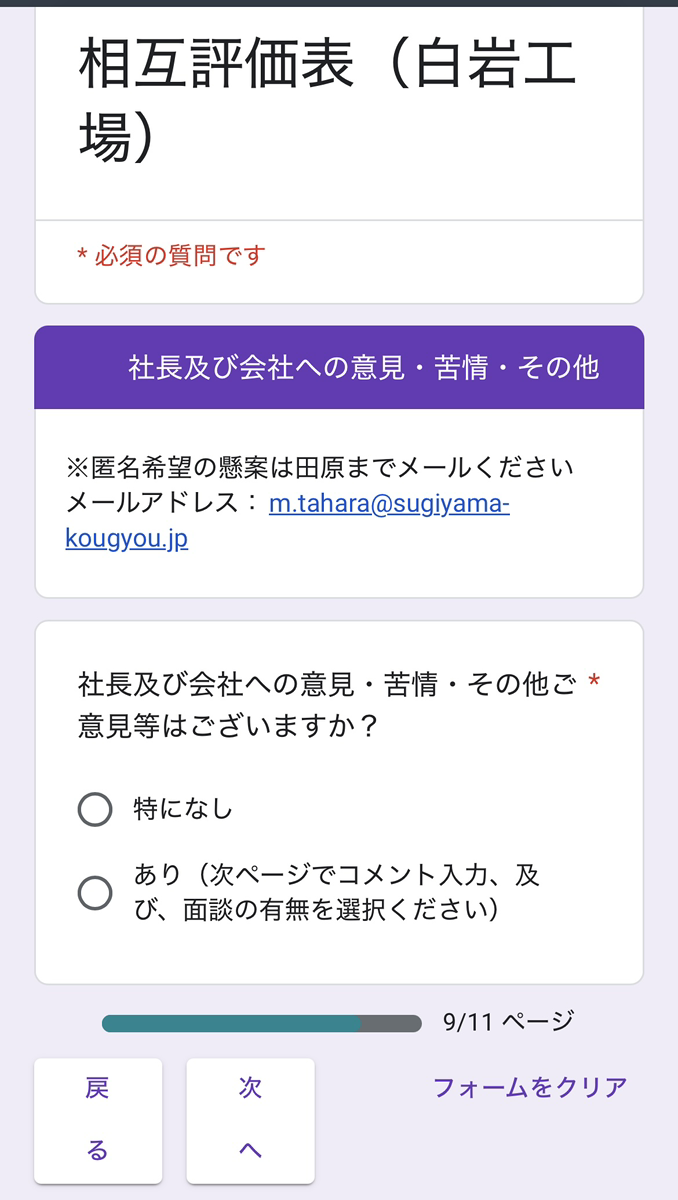Select the 特になし radio button

pos(95,809)
